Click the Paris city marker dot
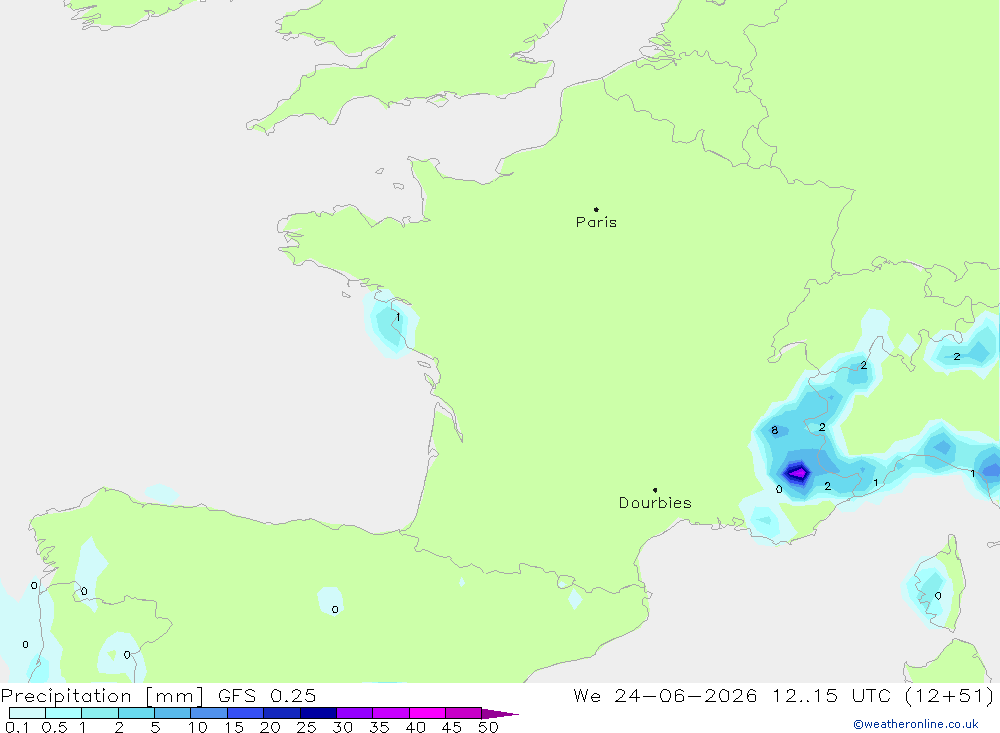The width and height of the screenshot is (1000, 733). coord(596,209)
